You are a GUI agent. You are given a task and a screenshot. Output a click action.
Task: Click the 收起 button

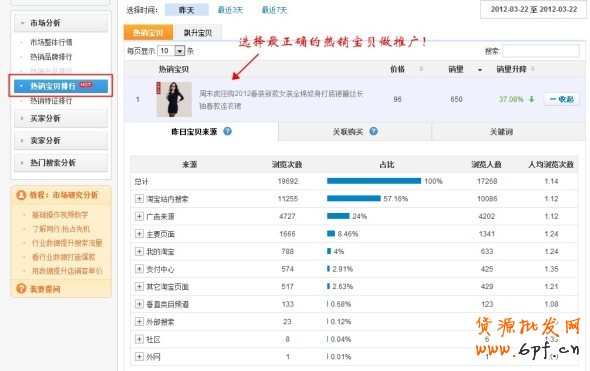pos(561,99)
